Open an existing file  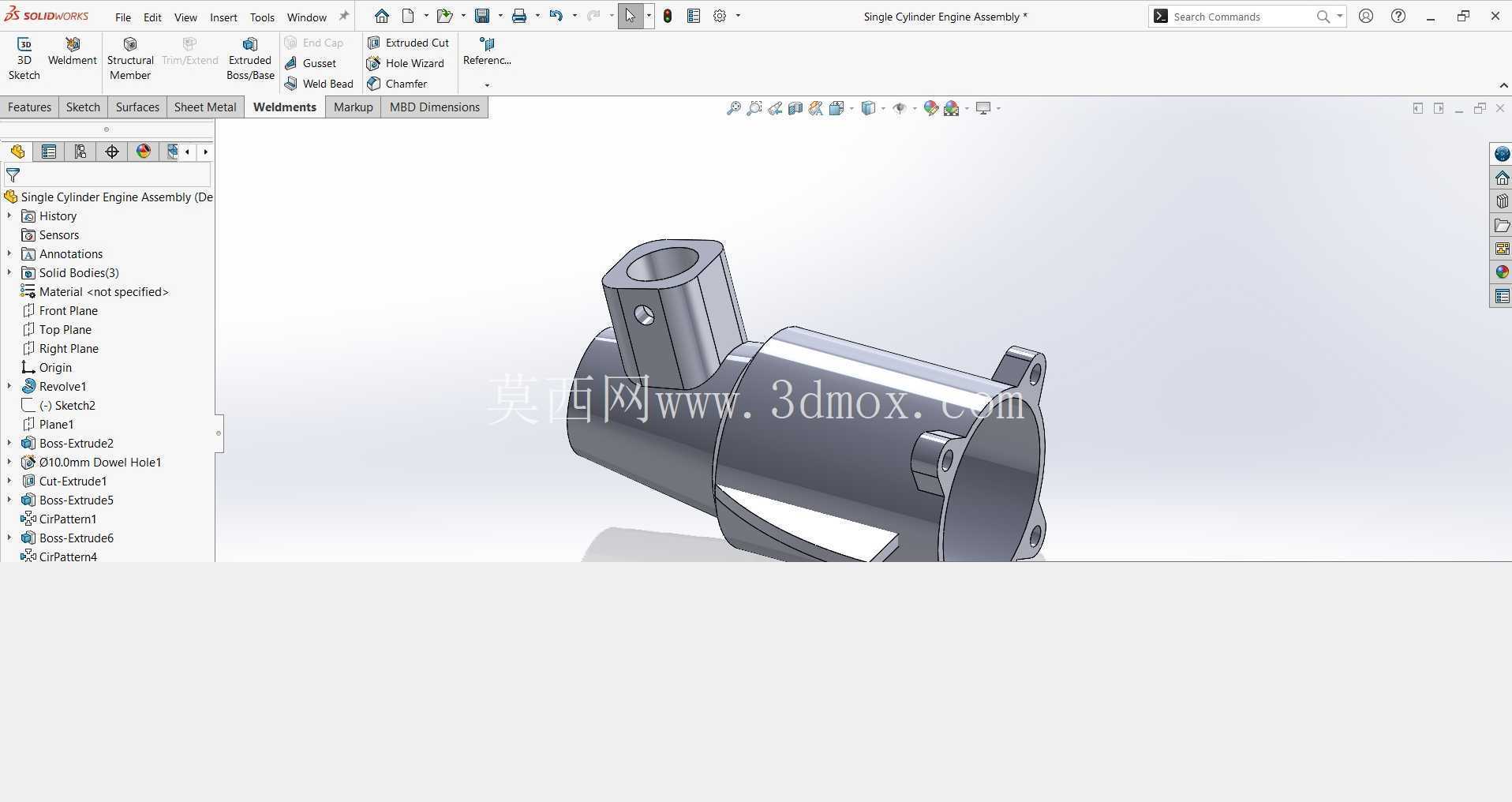coord(445,16)
